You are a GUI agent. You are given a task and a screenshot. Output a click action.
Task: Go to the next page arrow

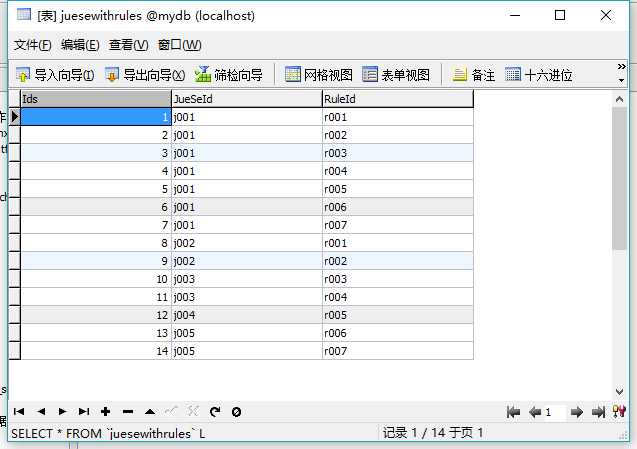click(576, 412)
